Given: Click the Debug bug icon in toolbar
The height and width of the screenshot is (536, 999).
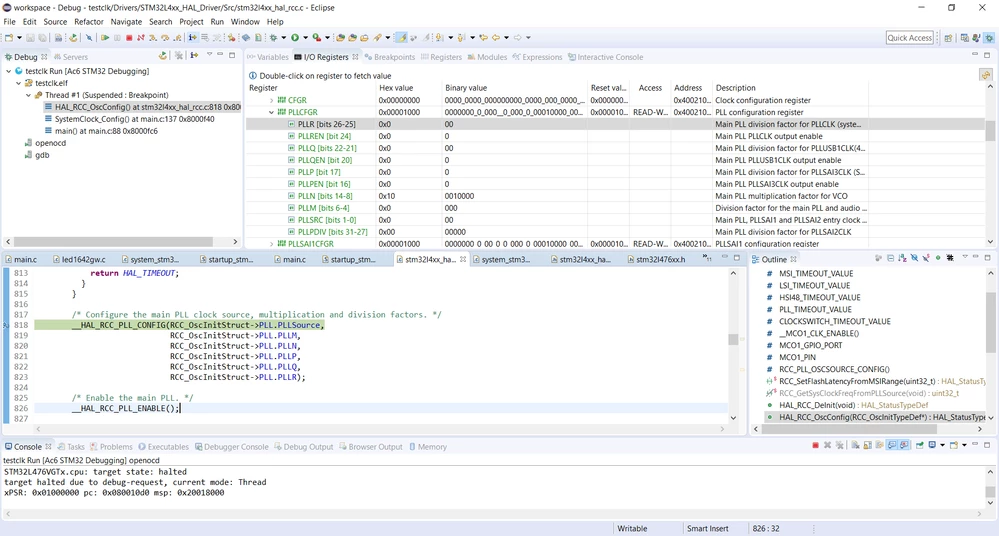Looking at the screenshot, I should coord(273,38).
